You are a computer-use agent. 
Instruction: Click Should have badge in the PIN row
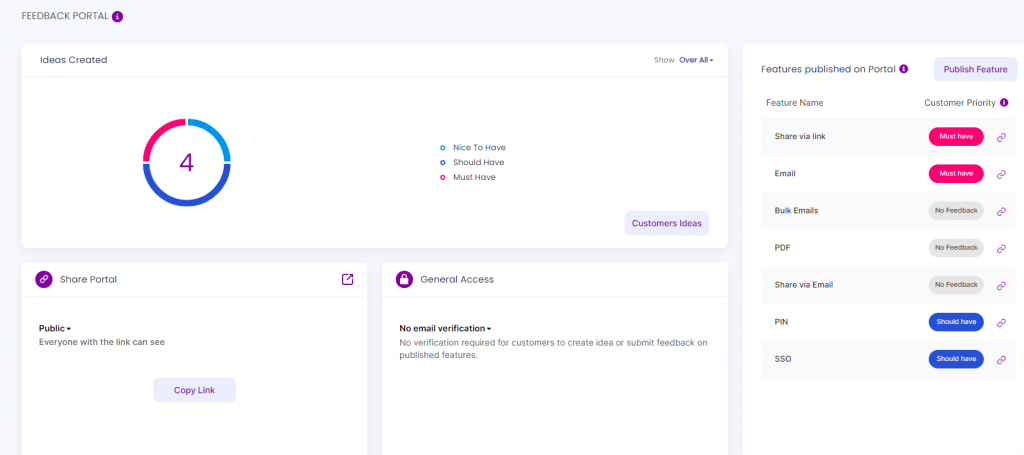956,322
